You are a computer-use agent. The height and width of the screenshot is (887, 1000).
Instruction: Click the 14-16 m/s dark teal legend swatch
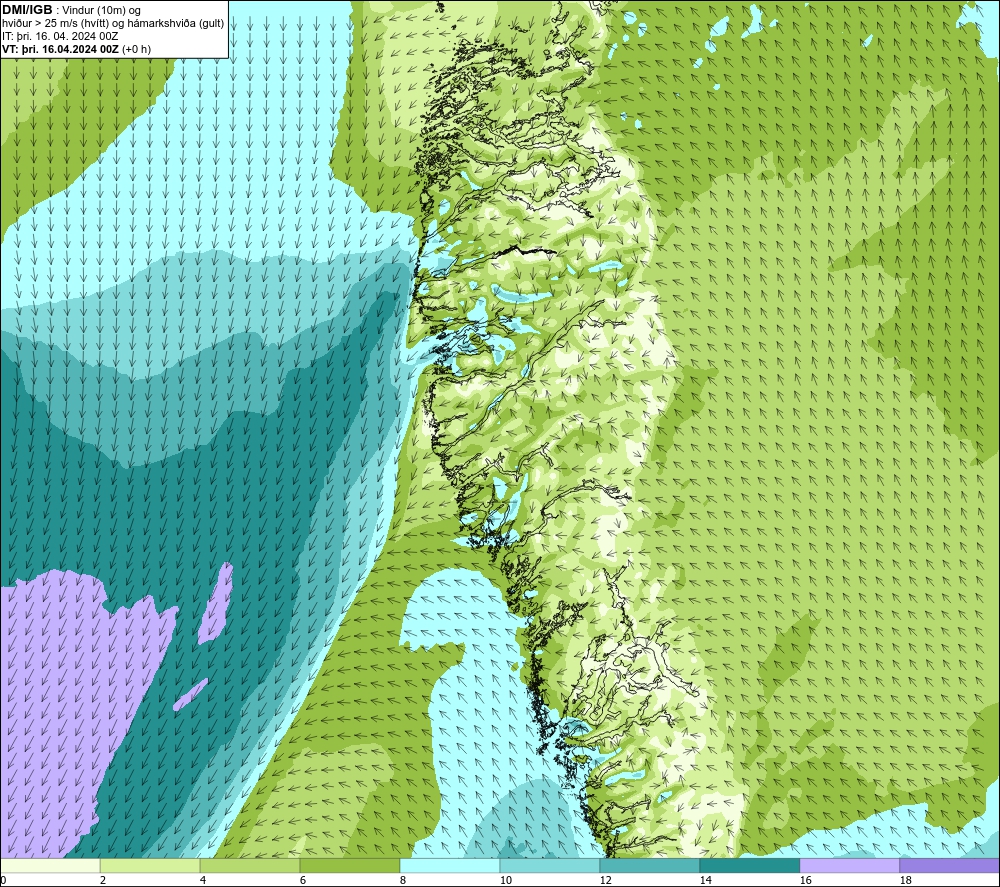(749, 865)
